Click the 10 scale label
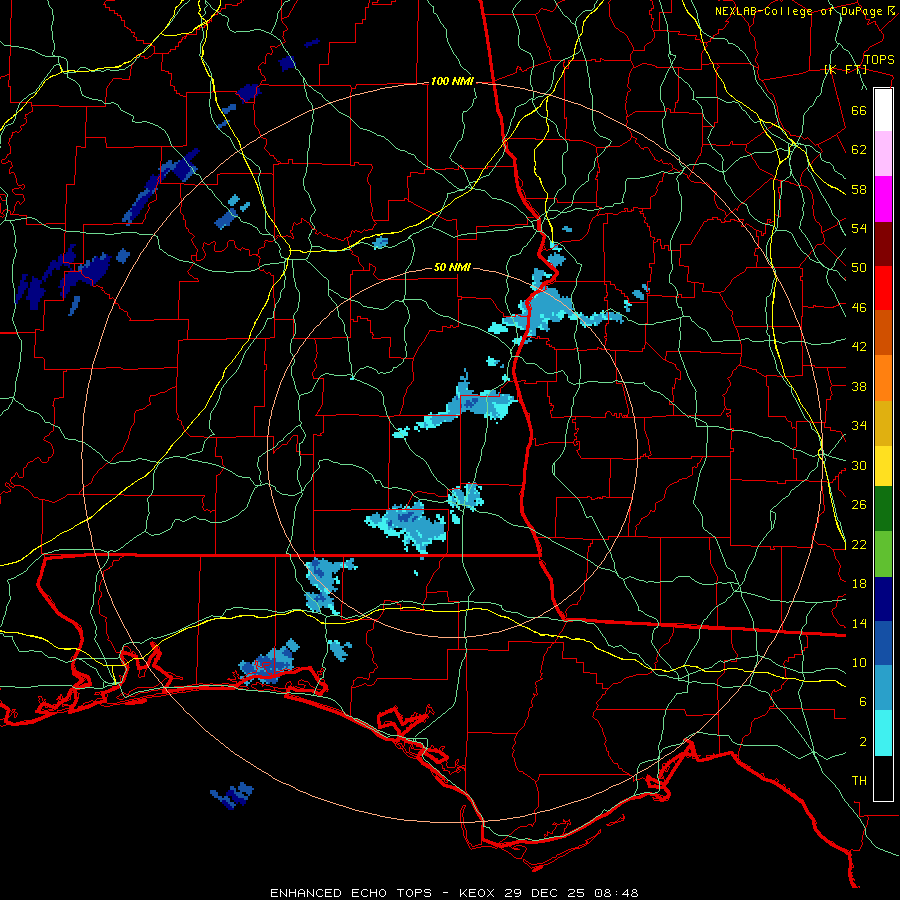 pos(859,663)
